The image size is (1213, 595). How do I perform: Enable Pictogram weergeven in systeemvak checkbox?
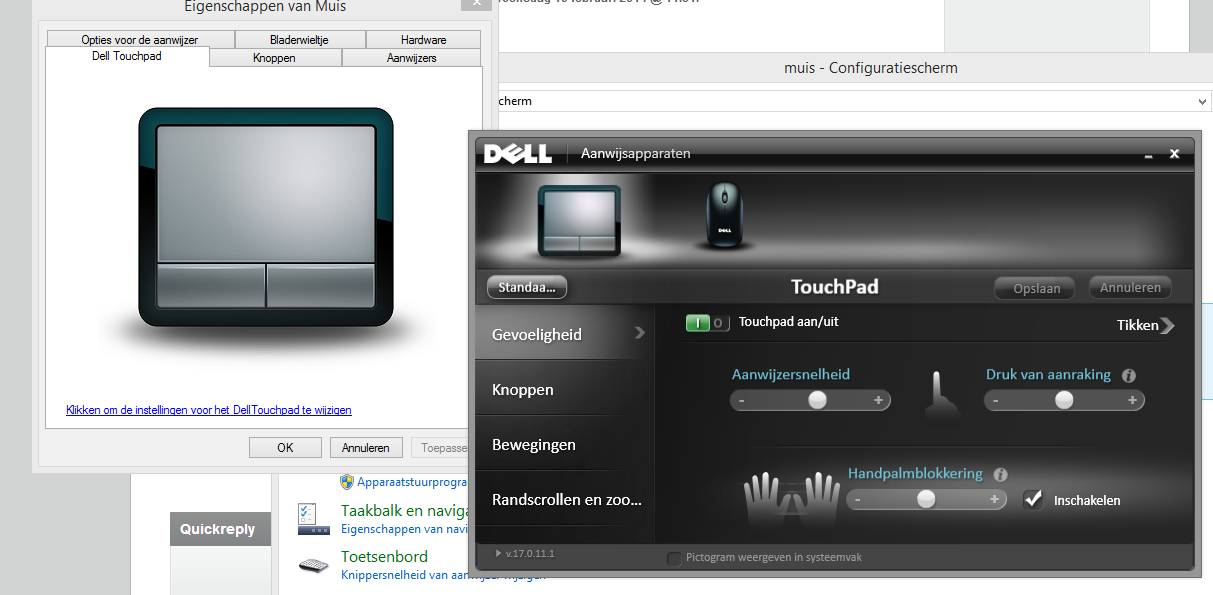click(675, 558)
